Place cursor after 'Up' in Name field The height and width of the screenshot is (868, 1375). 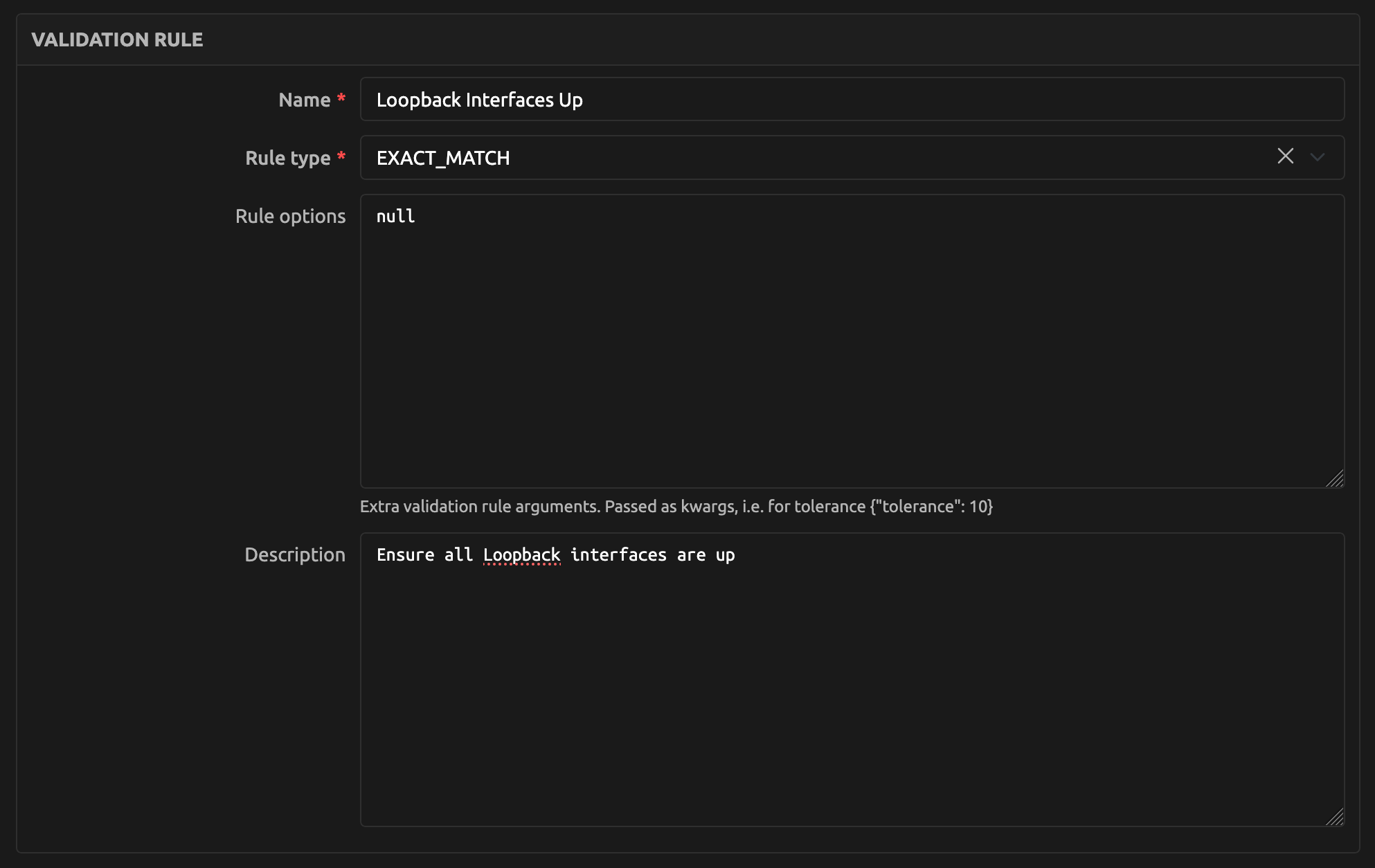584,100
